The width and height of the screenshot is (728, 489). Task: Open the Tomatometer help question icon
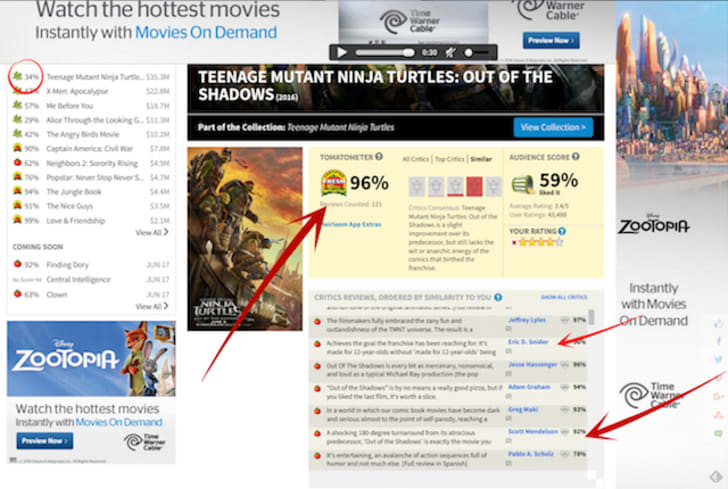pos(379,157)
